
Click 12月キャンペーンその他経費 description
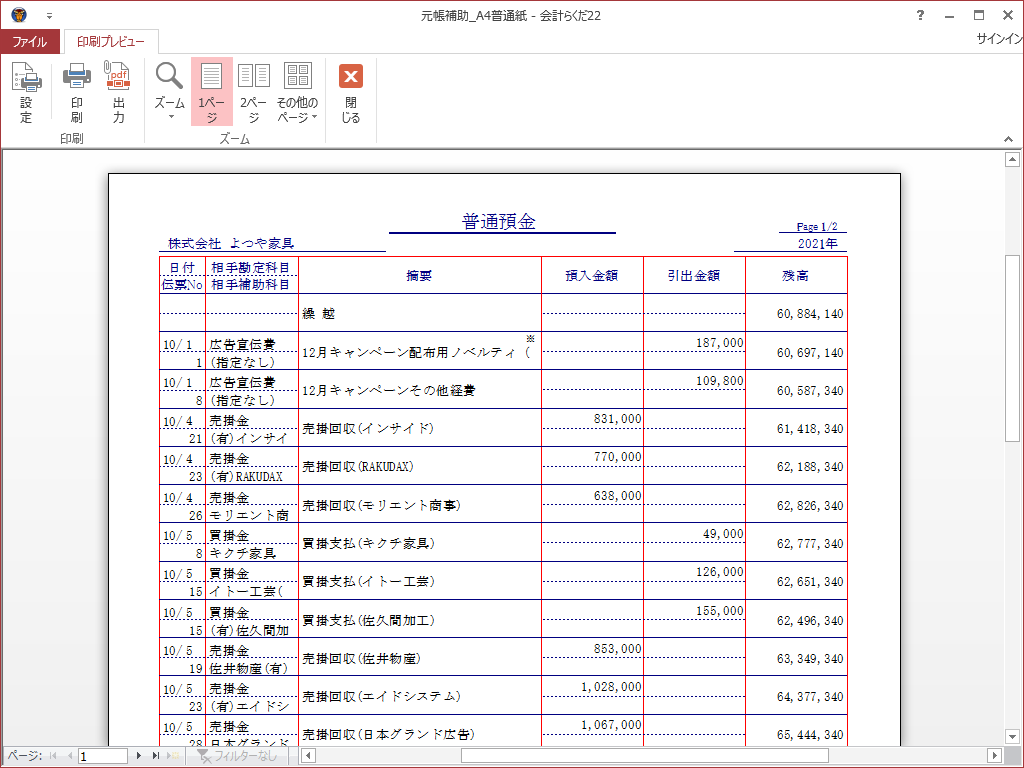click(x=389, y=391)
